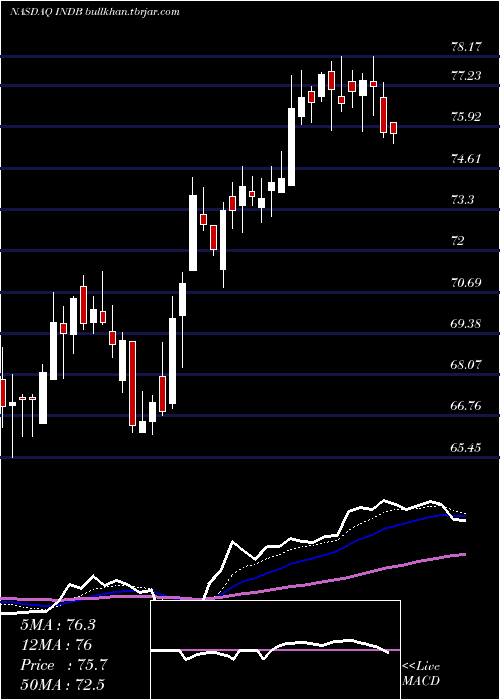The image size is (500, 700).
Task: Click inside the MACD inset panel
Action: (275, 650)
